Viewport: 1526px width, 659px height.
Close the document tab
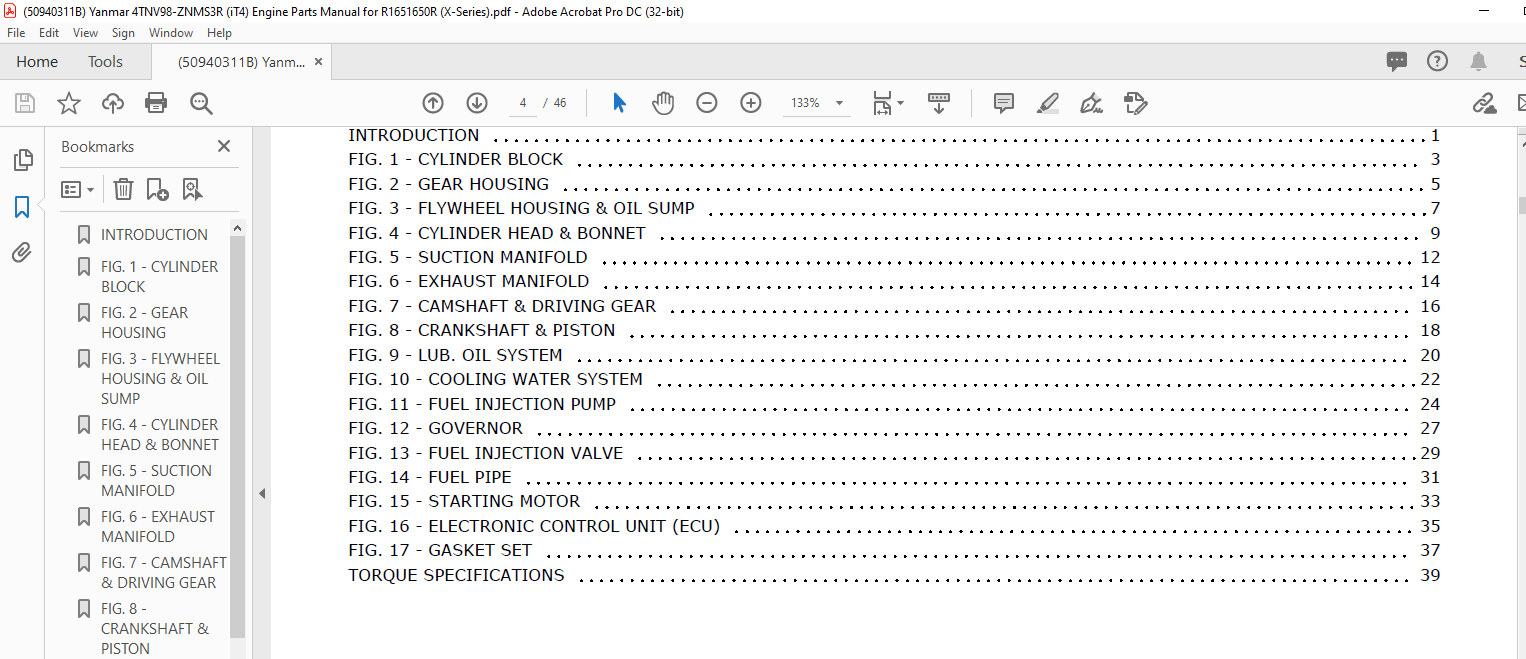click(318, 62)
